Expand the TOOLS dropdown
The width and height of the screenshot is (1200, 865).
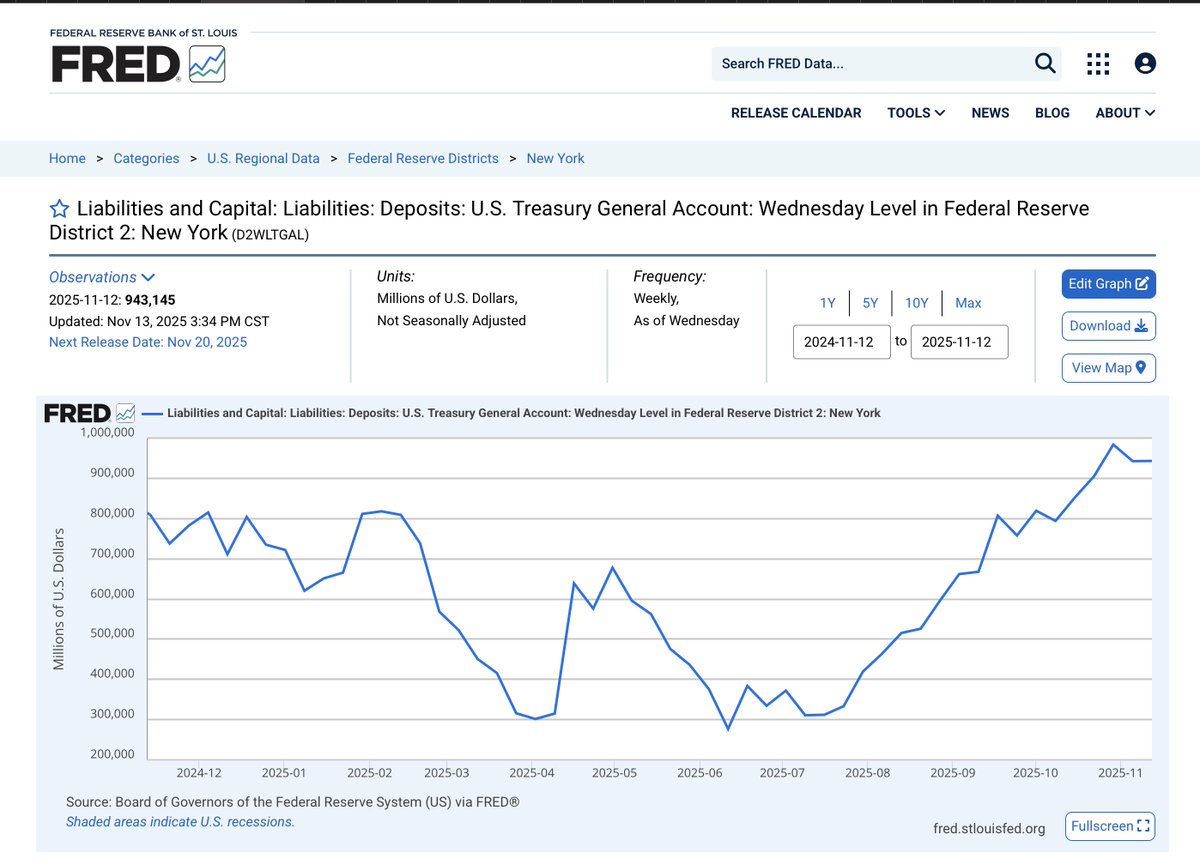coord(915,113)
